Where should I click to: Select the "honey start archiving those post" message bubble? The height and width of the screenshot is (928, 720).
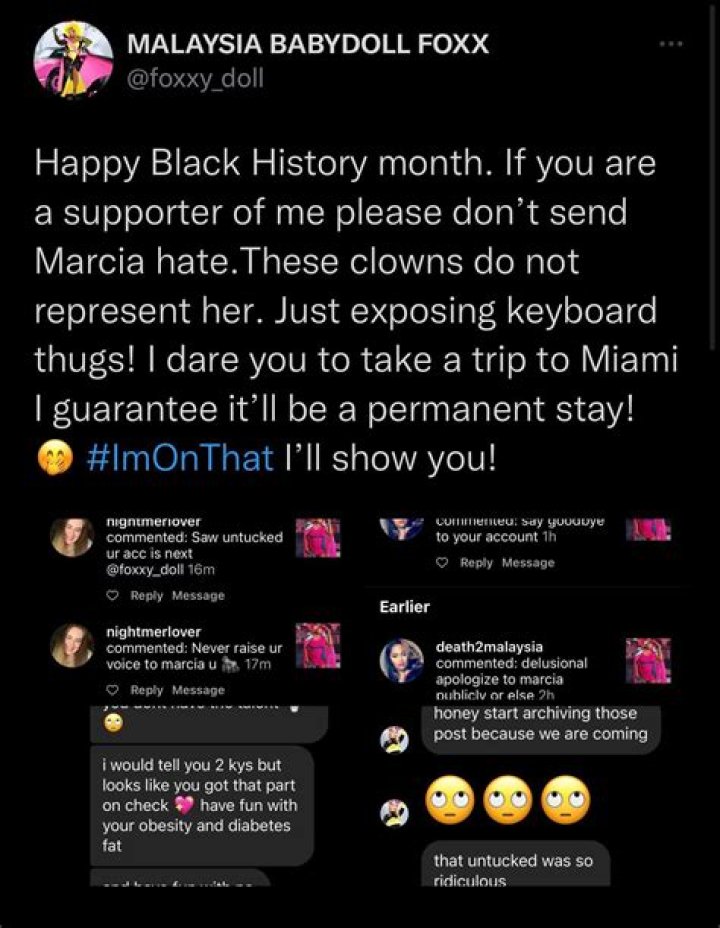point(541,724)
